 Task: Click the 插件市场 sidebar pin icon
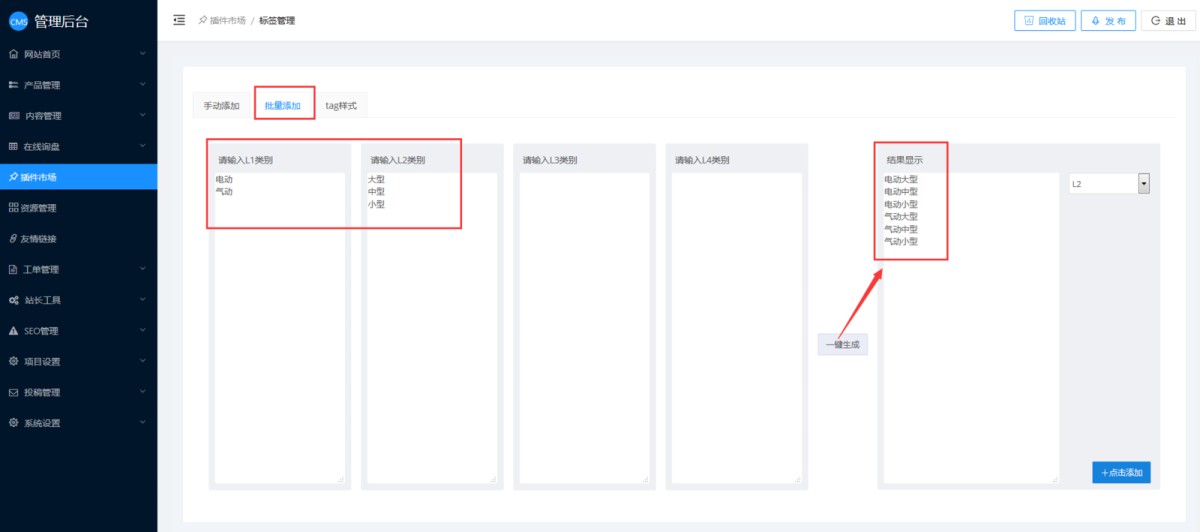pos(13,177)
